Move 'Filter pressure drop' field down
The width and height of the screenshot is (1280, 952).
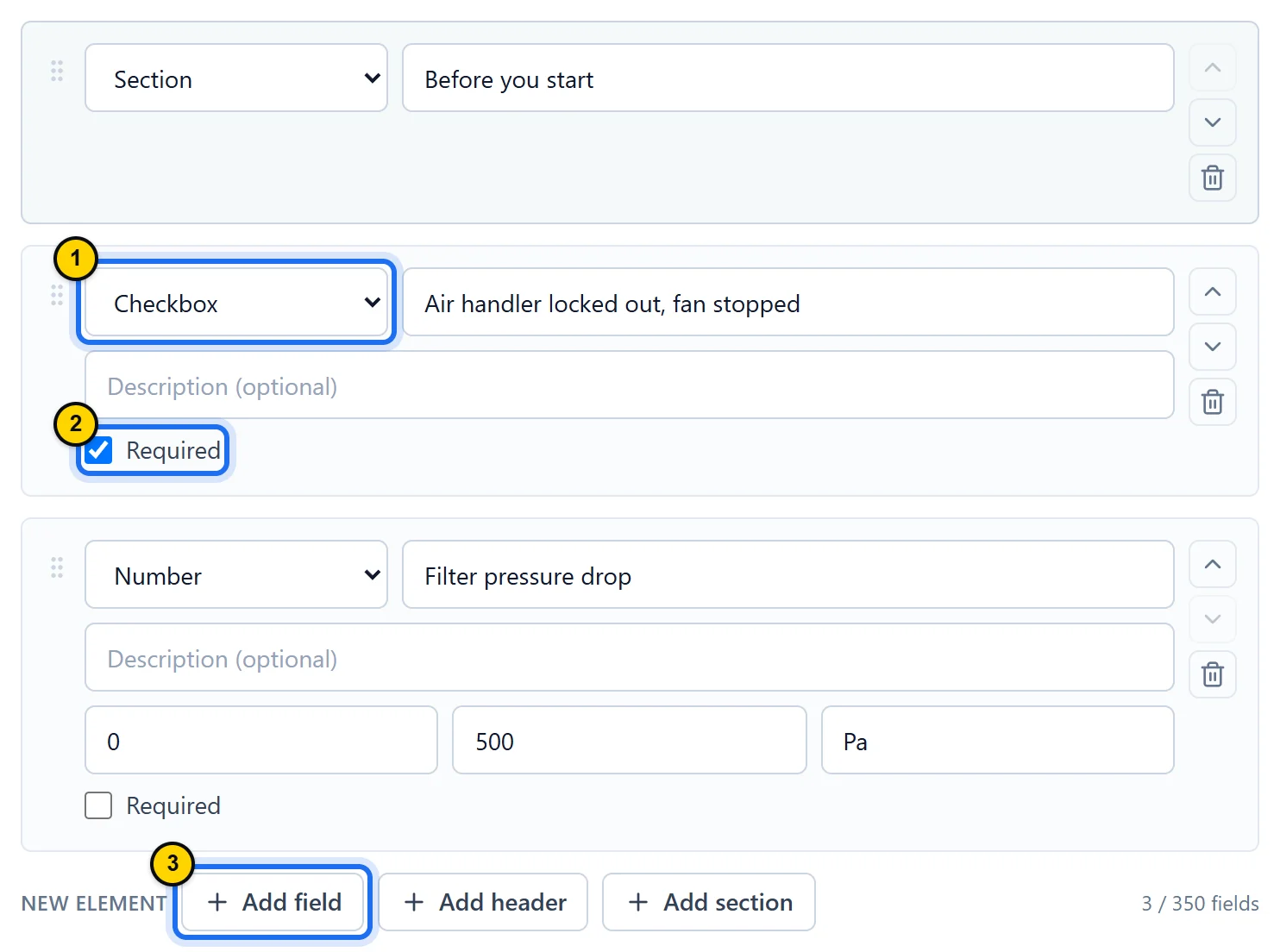pos(1212,619)
